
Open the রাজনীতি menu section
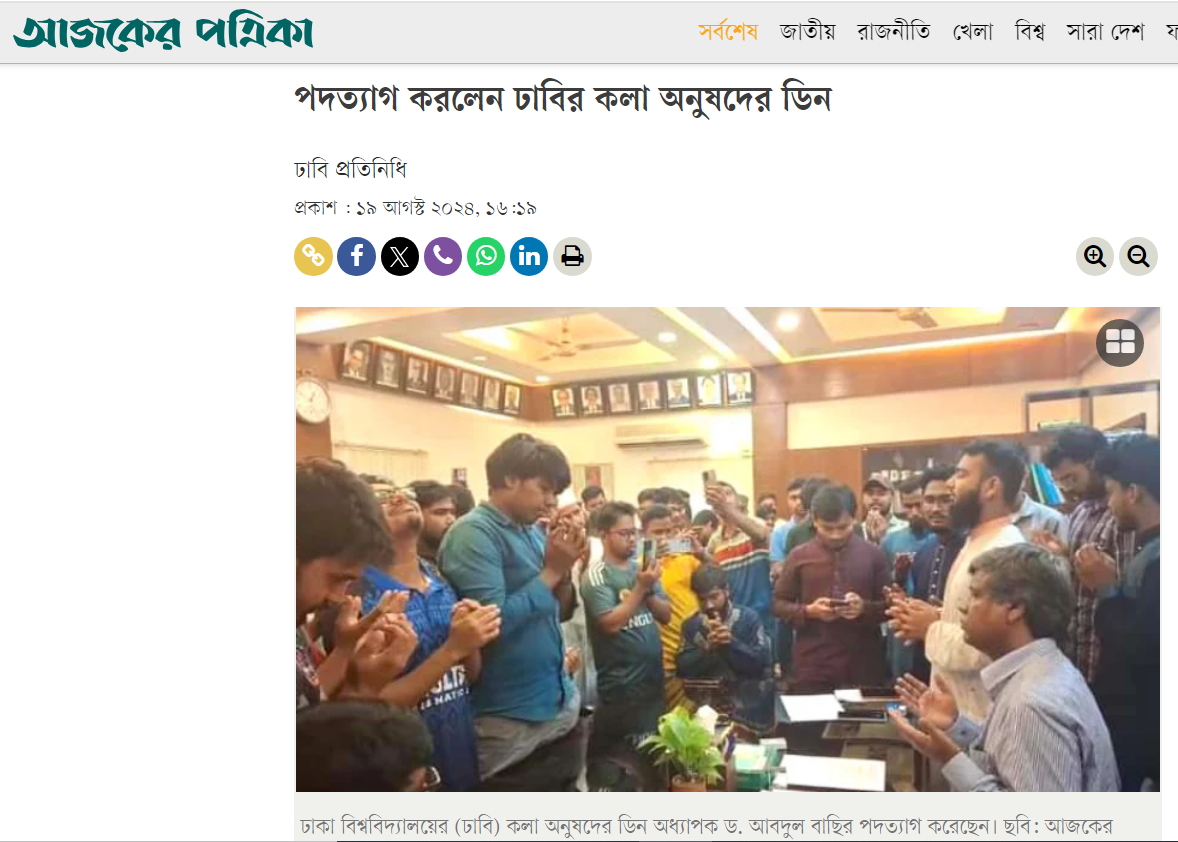pos(894,32)
